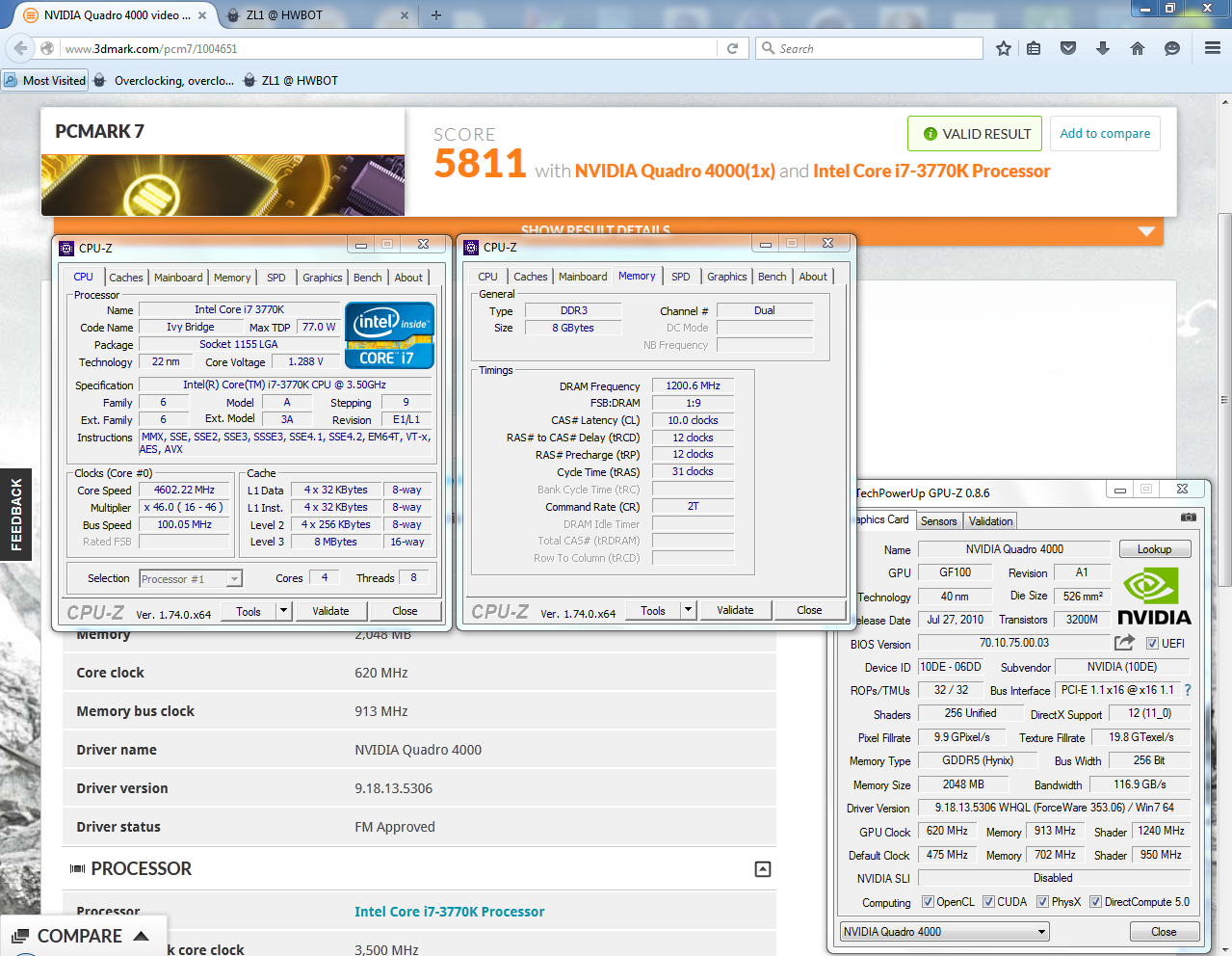
Task: Open Tools dropdown arrow in right CPU-Z
Action: click(x=688, y=610)
